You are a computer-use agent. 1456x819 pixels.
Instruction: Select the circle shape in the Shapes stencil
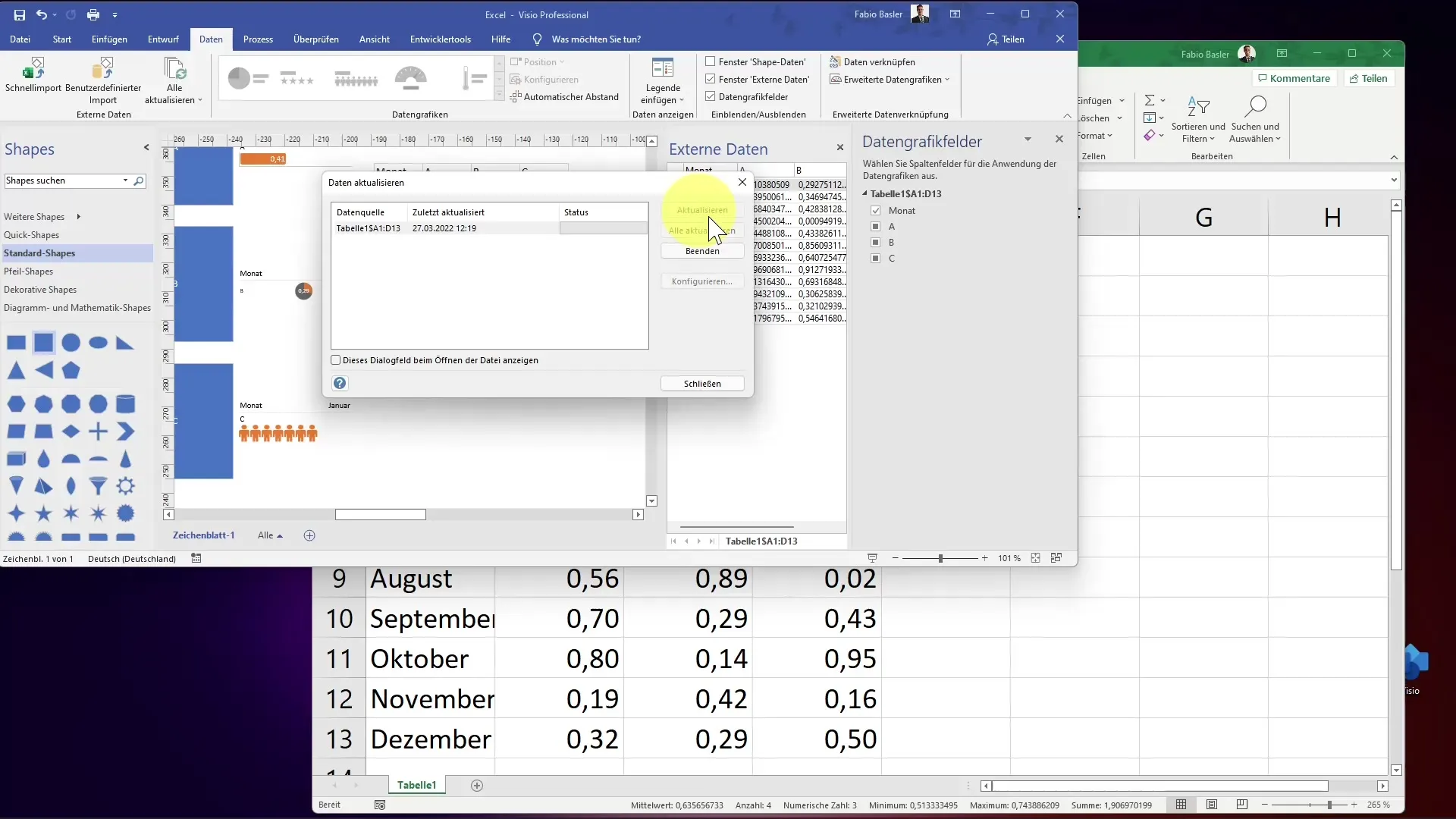coord(71,343)
